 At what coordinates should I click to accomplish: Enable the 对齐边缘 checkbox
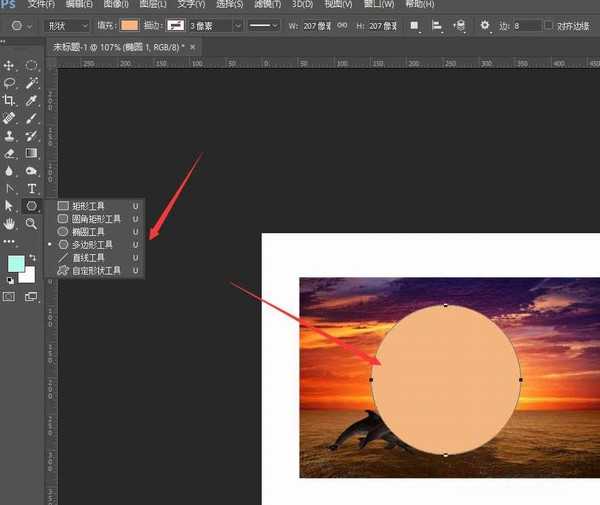tap(547, 25)
